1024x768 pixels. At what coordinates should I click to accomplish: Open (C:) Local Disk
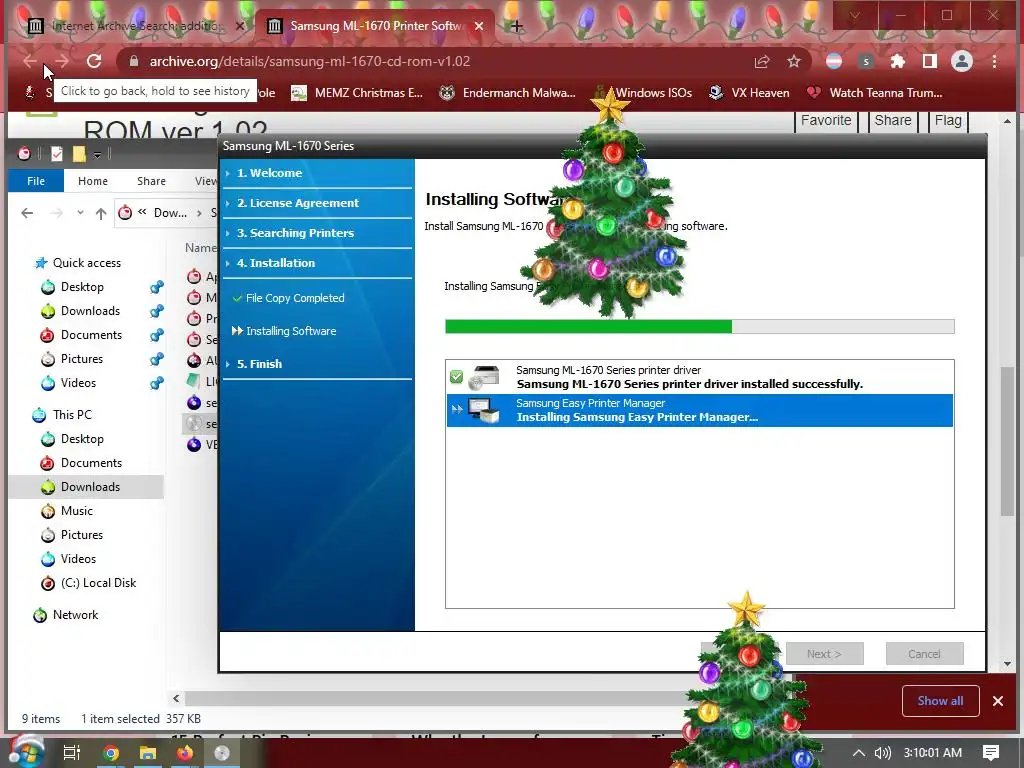[x=88, y=583]
